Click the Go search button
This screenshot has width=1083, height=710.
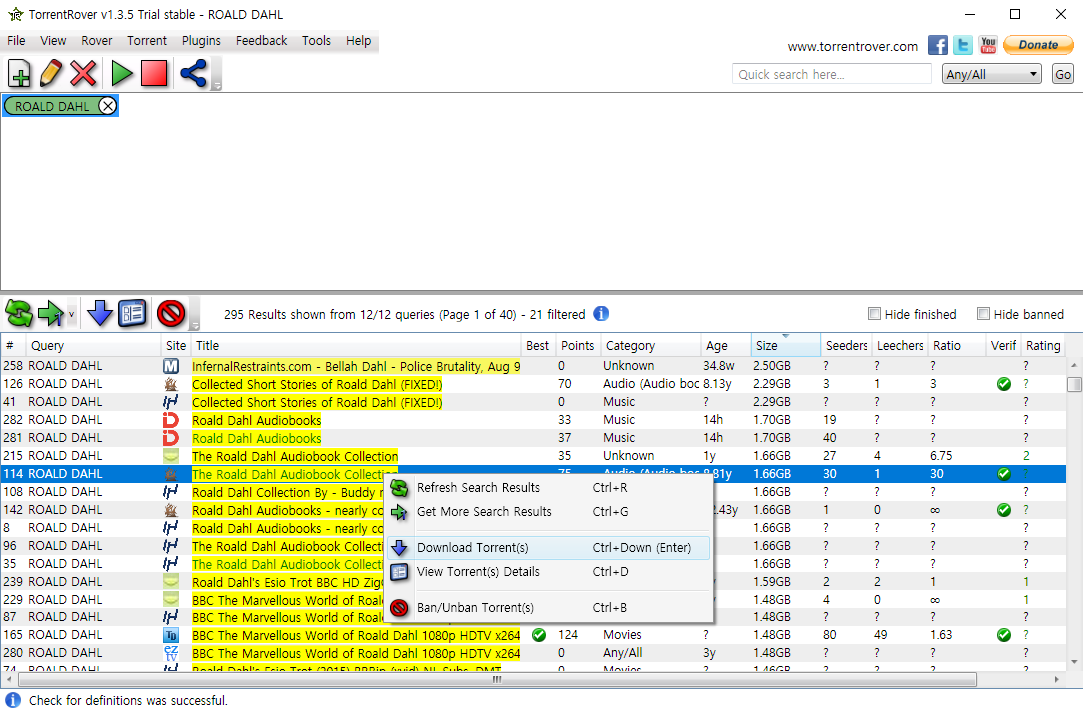[x=1063, y=74]
